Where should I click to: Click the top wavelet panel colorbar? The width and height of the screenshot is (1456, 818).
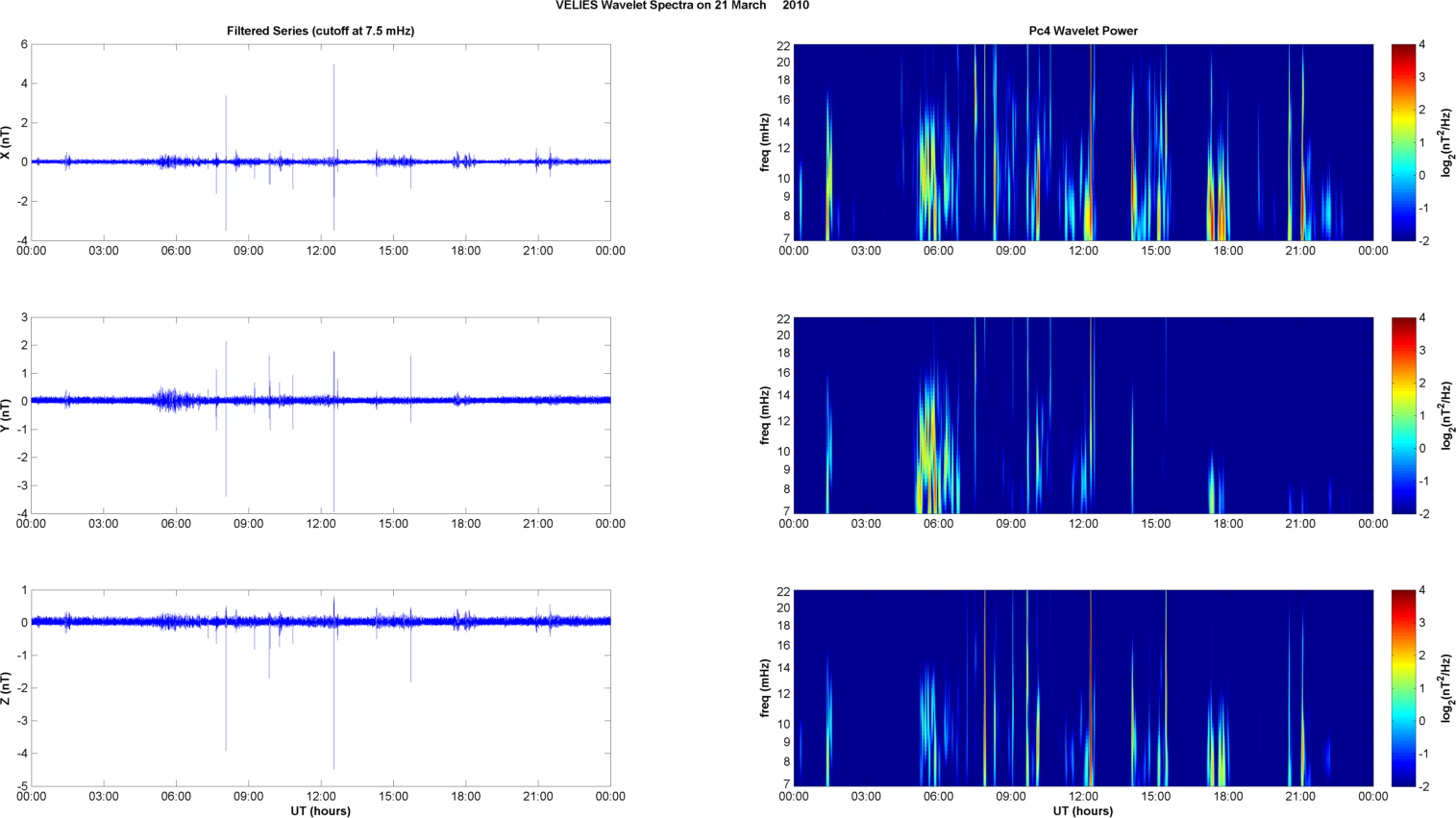(x=1403, y=142)
